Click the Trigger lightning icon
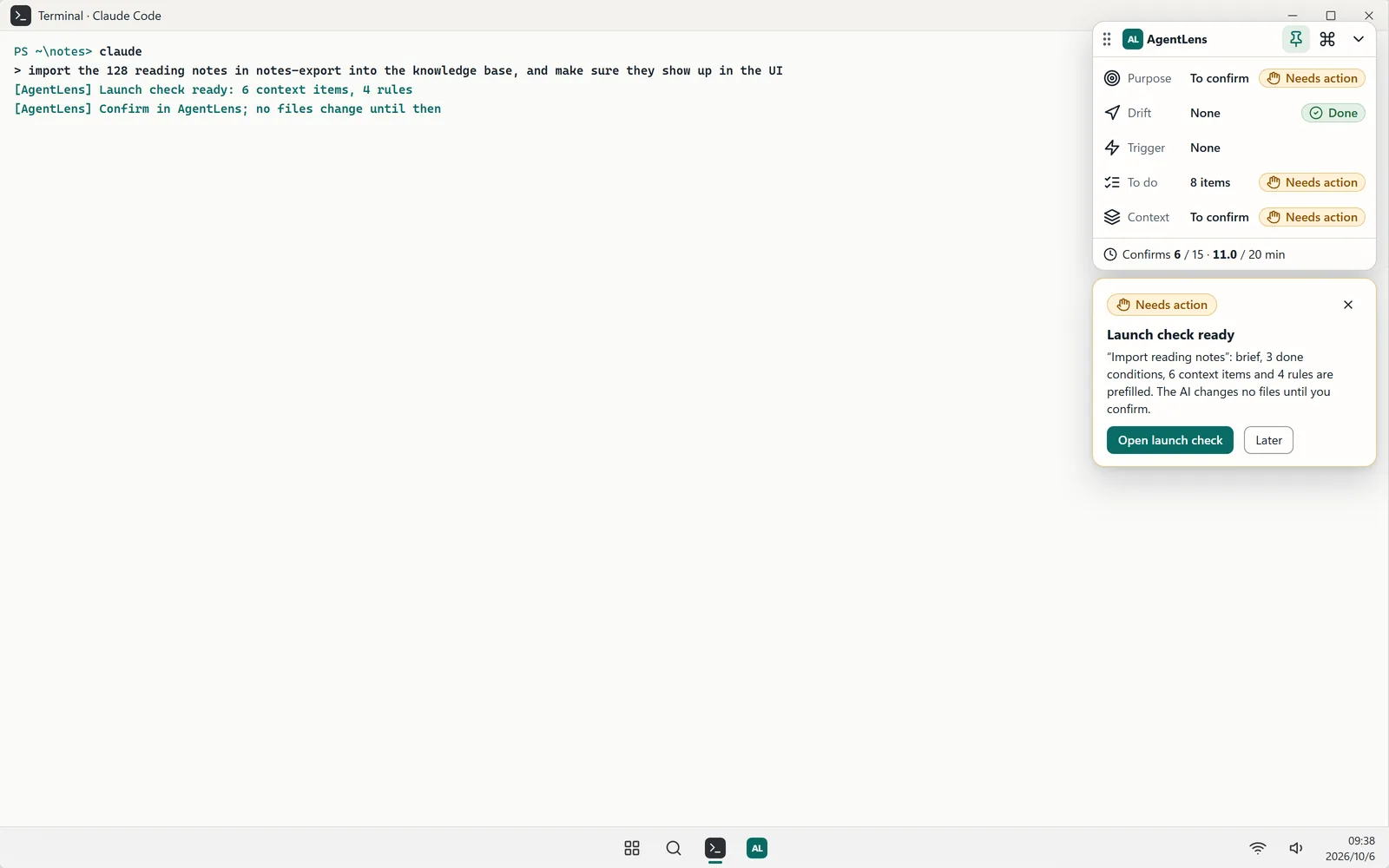Viewport: 1389px width, 868px height. click(x=1112, y=148)
